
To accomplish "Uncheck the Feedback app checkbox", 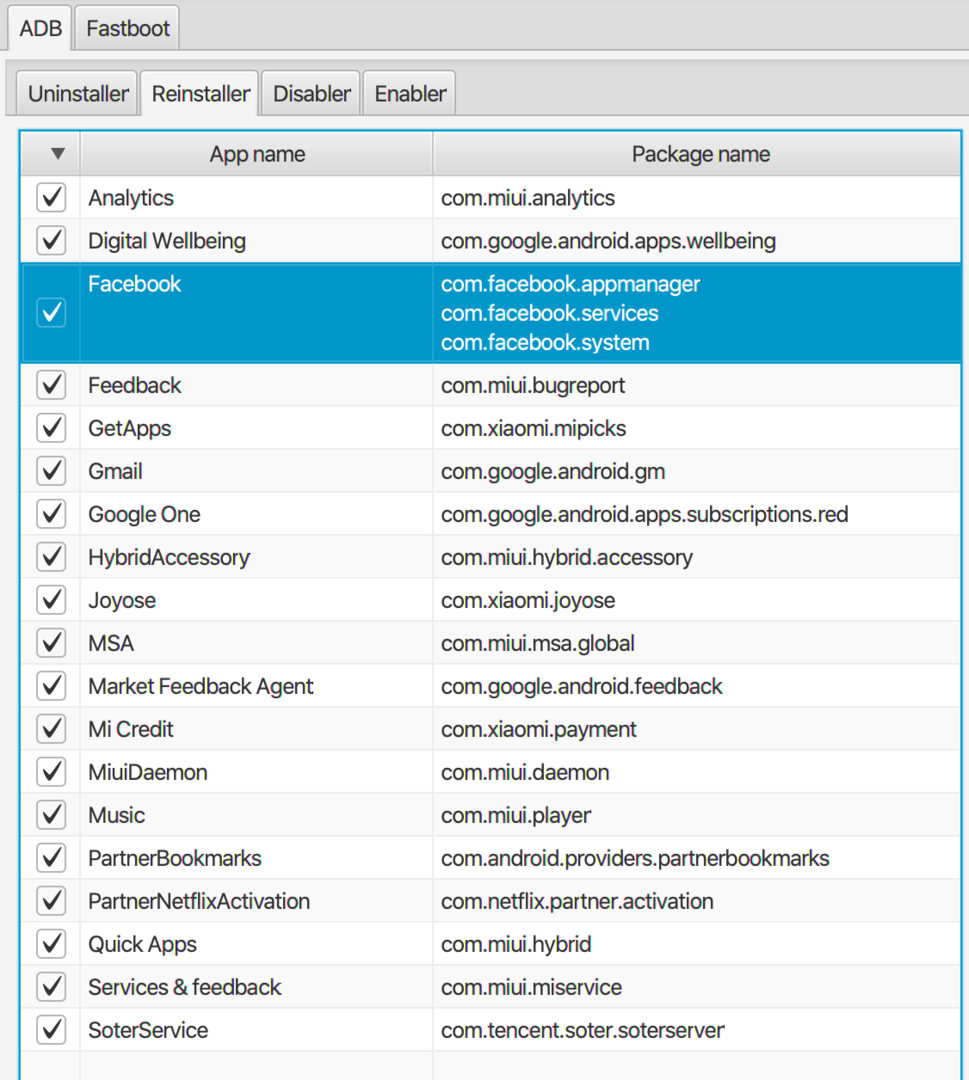I will point(51,385).
